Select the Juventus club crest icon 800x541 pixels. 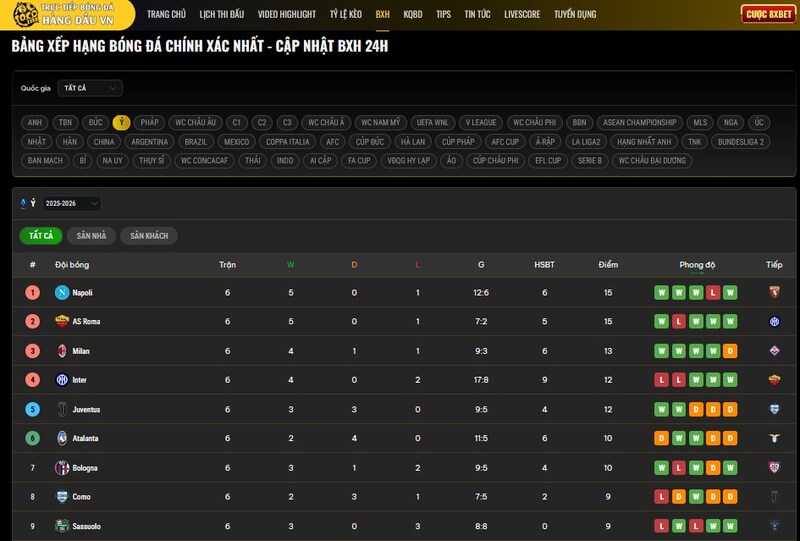click(61, 409)
